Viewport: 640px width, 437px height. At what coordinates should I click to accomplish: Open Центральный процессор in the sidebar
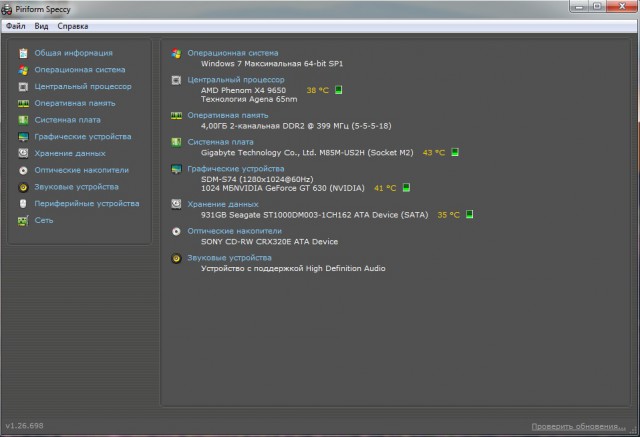tap(83, 87)
